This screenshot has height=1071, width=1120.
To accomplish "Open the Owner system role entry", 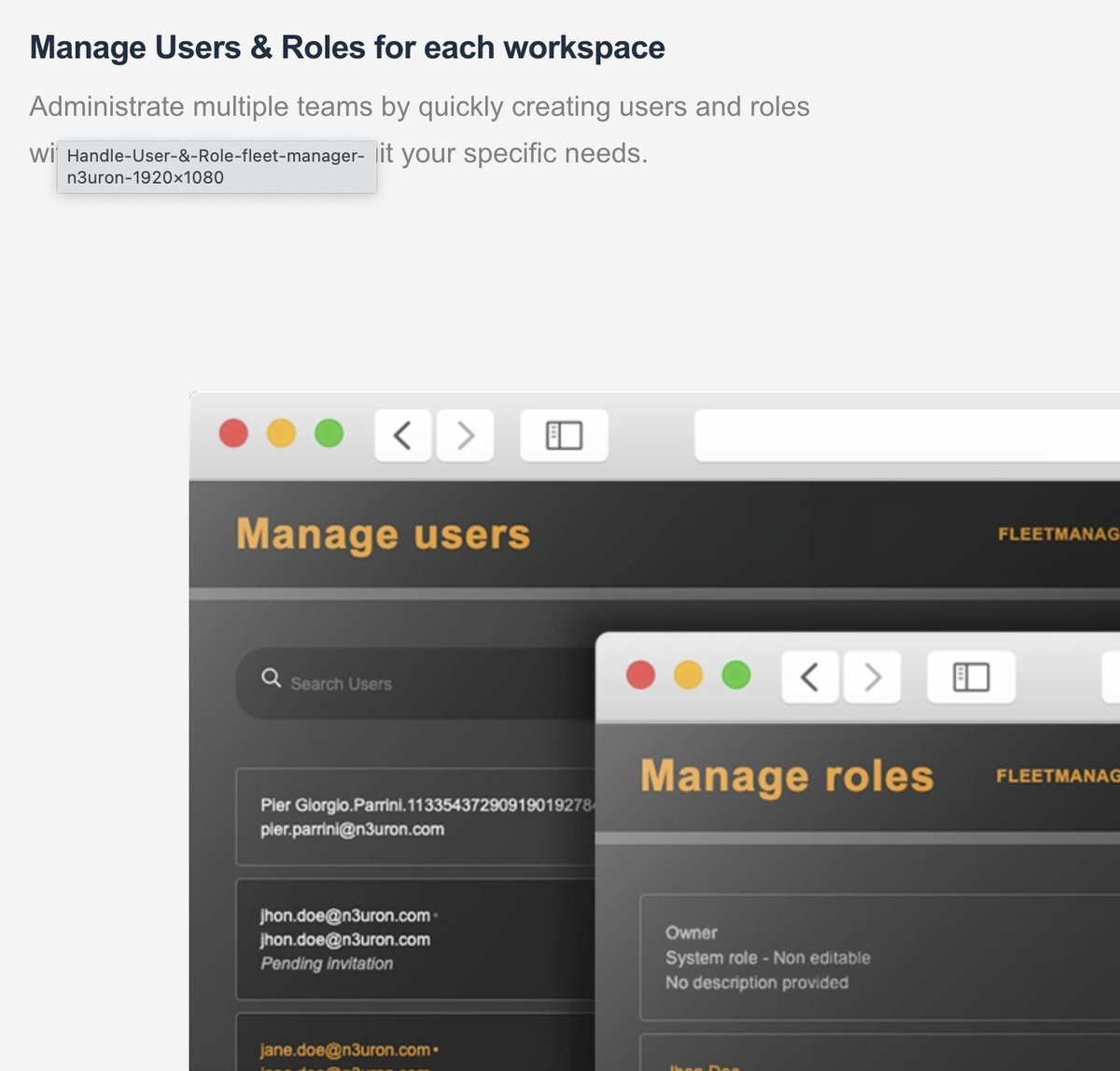I will pos(879,957).
